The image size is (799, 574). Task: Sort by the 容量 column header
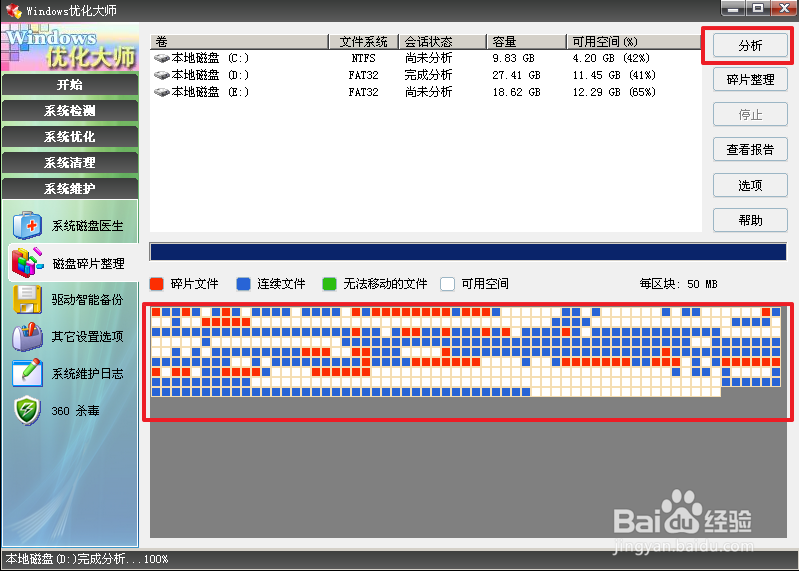[526, 41]
